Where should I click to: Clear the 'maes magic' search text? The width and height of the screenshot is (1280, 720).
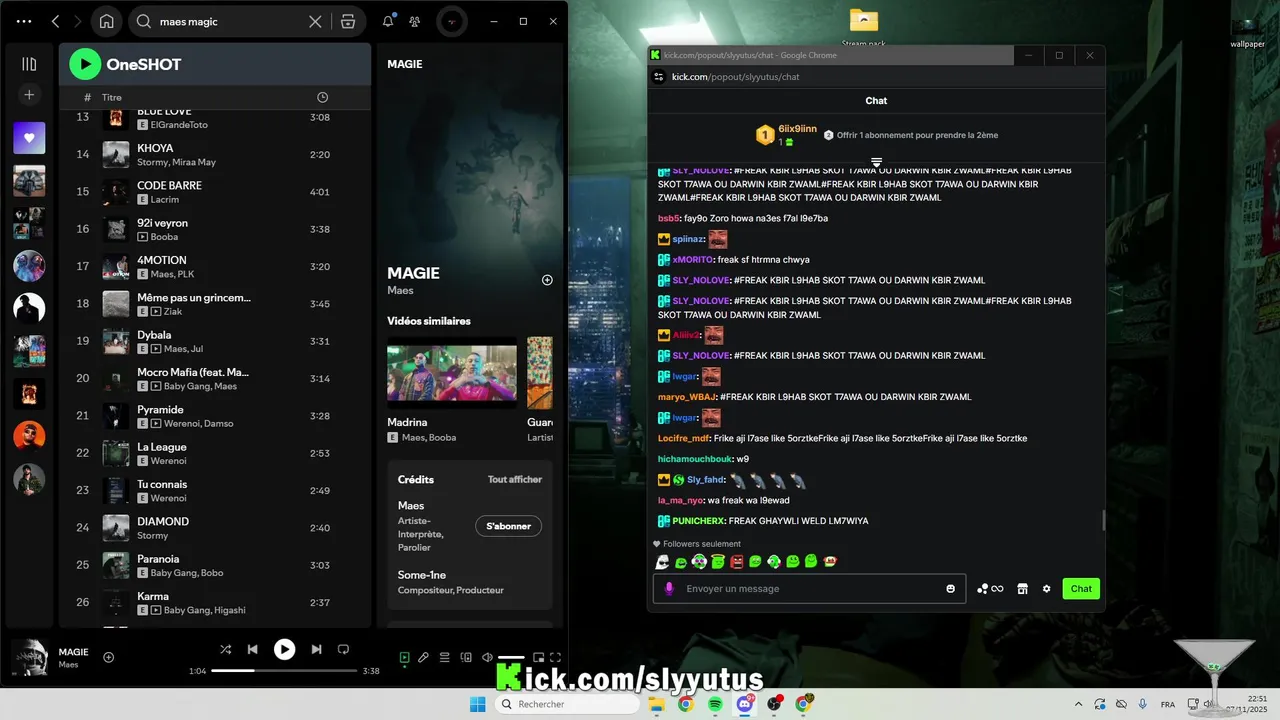pos(315,21)
